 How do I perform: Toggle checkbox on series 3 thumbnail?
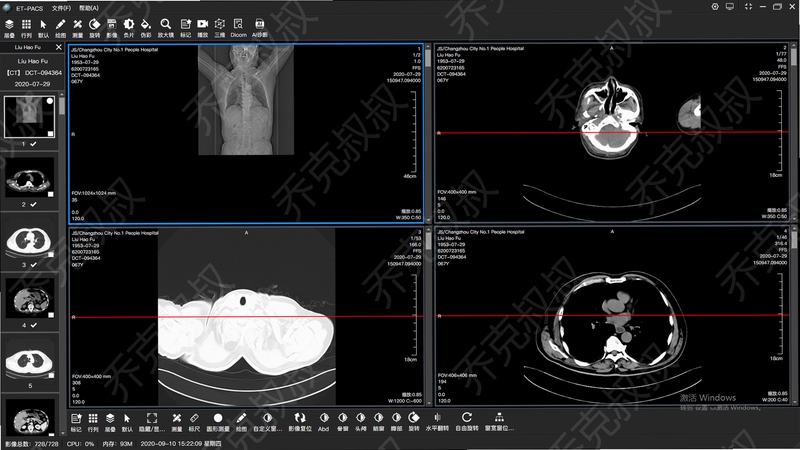[x=51, y=255]
